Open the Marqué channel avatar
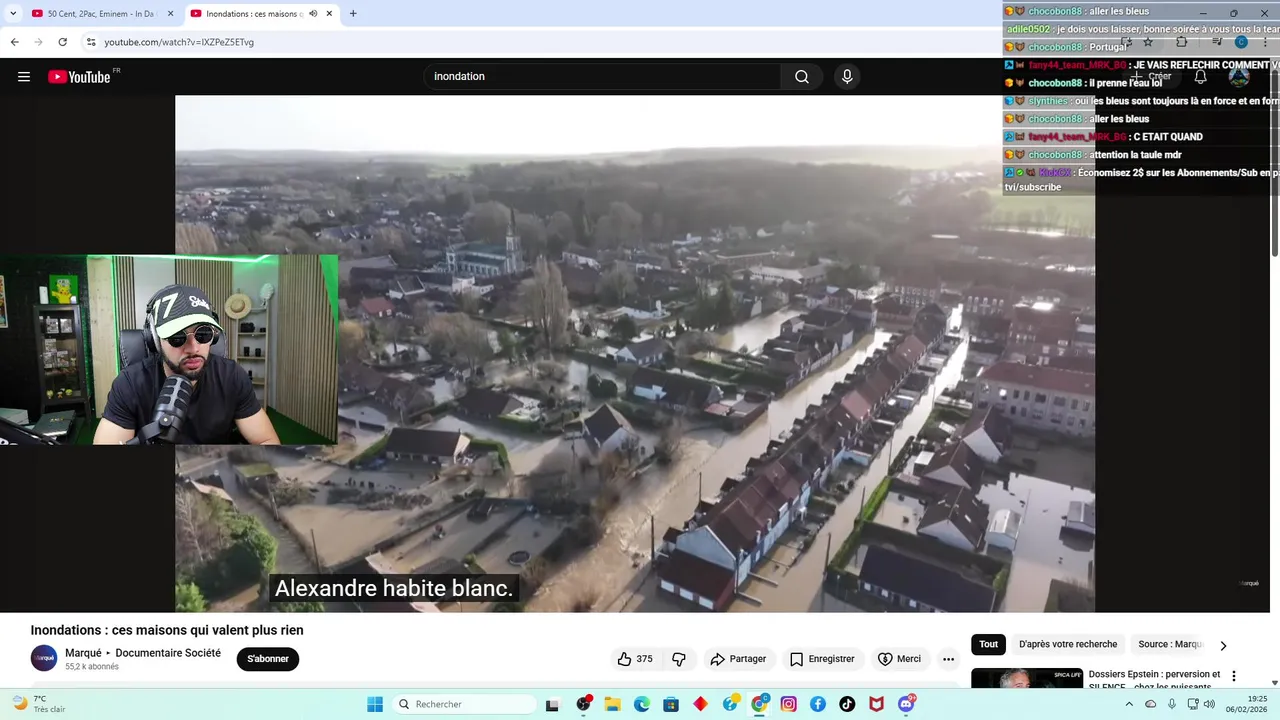 pos(44,658)
